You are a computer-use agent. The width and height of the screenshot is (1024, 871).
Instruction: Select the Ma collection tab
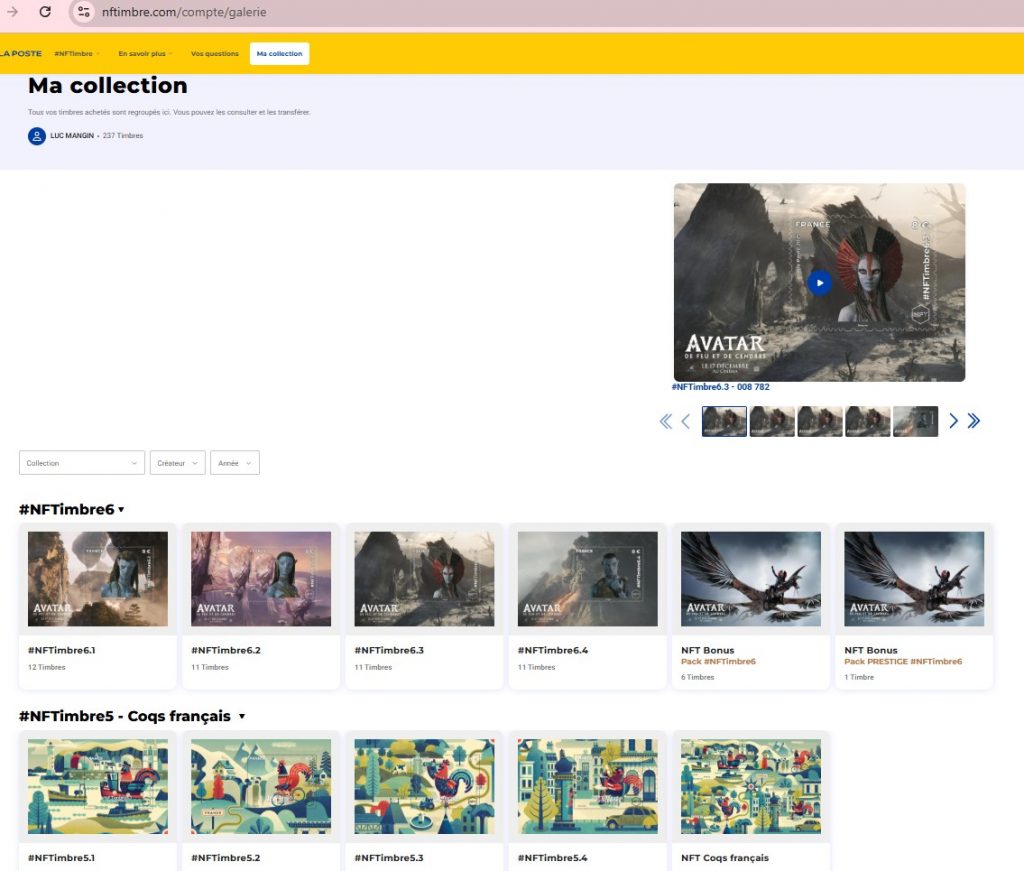click(279, 54)
